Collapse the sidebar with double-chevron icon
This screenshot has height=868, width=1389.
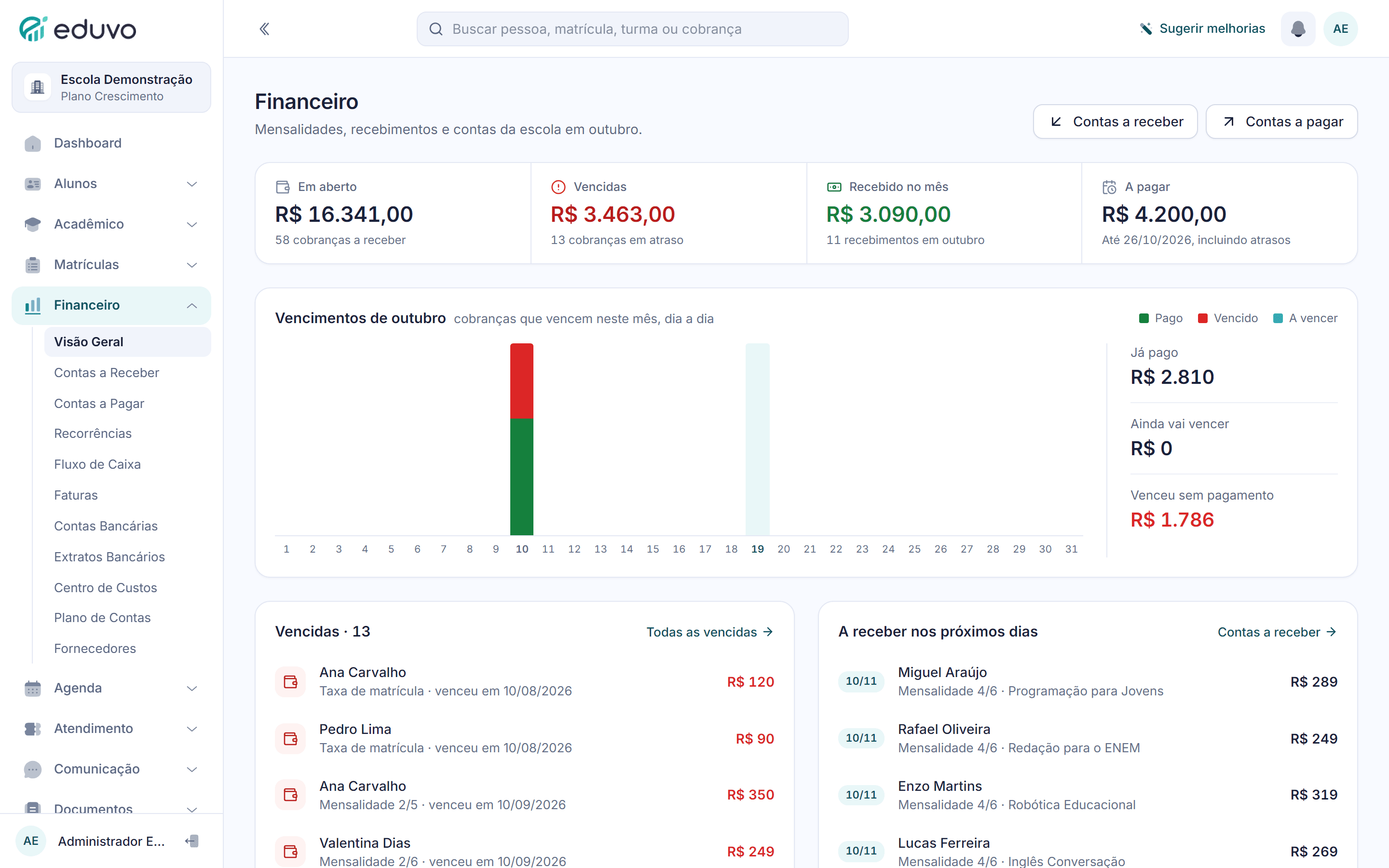click(265, 29)
